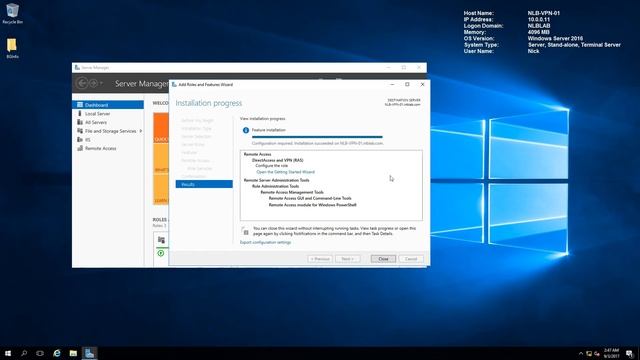Click the Destination Server text in wizard header
640x360 pixels.
[x=404, y=100]
